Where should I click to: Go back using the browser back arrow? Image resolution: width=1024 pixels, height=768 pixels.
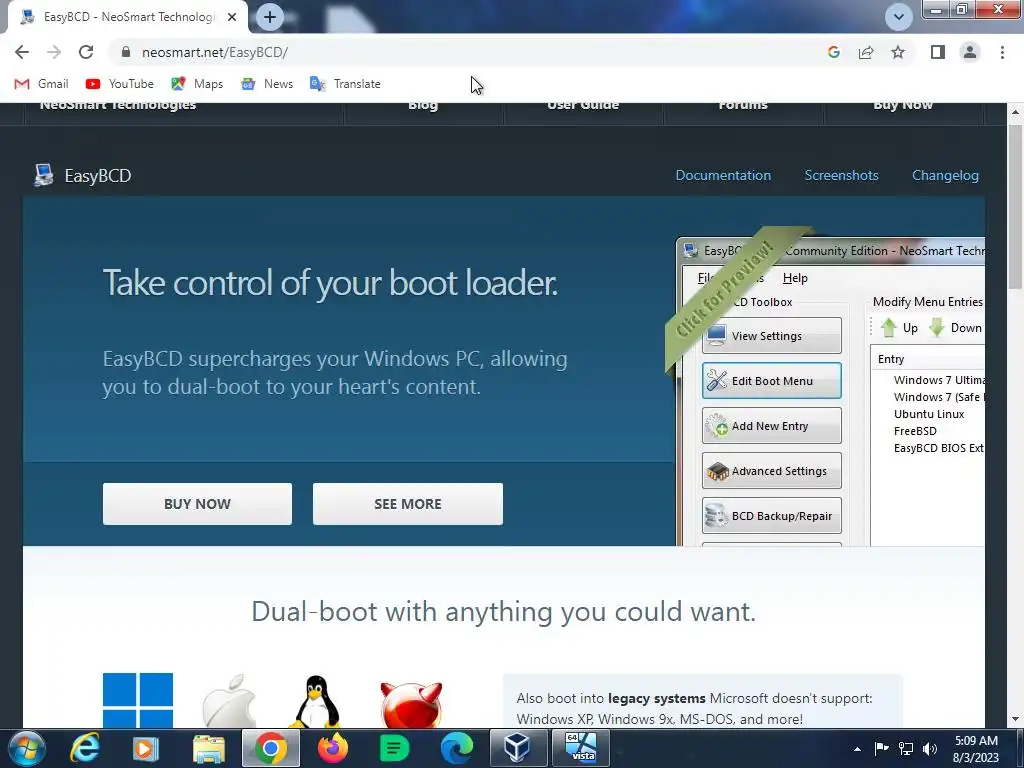22,52
